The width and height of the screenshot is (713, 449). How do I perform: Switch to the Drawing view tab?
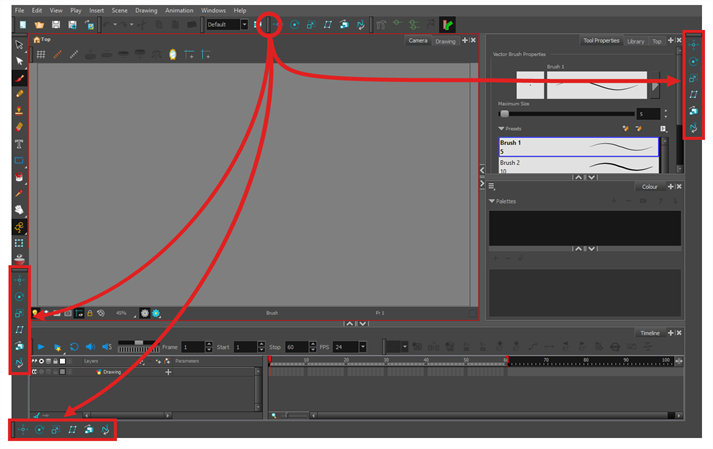point(445,41)
